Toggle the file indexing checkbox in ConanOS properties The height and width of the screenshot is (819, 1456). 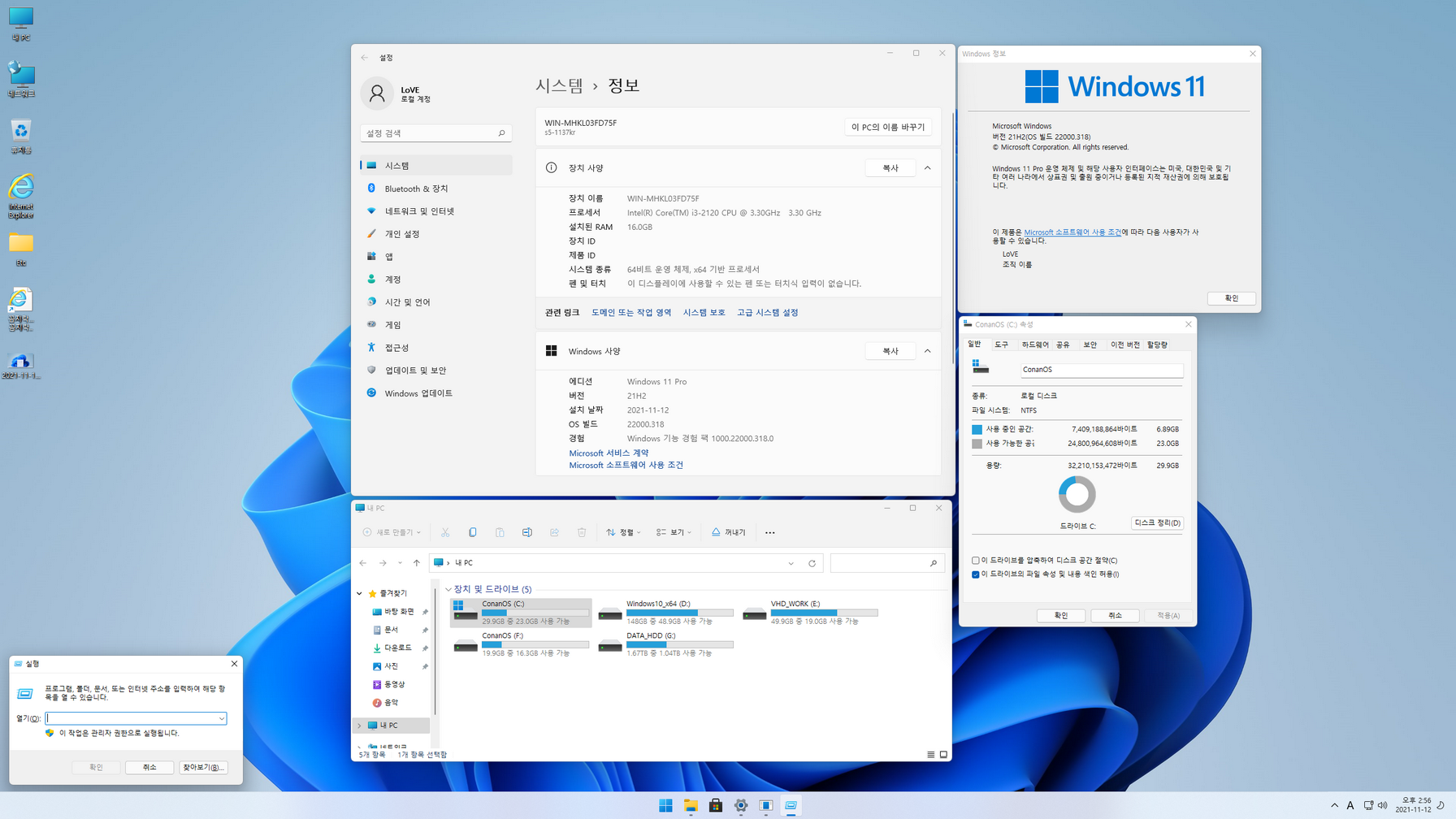click(976, 574)
